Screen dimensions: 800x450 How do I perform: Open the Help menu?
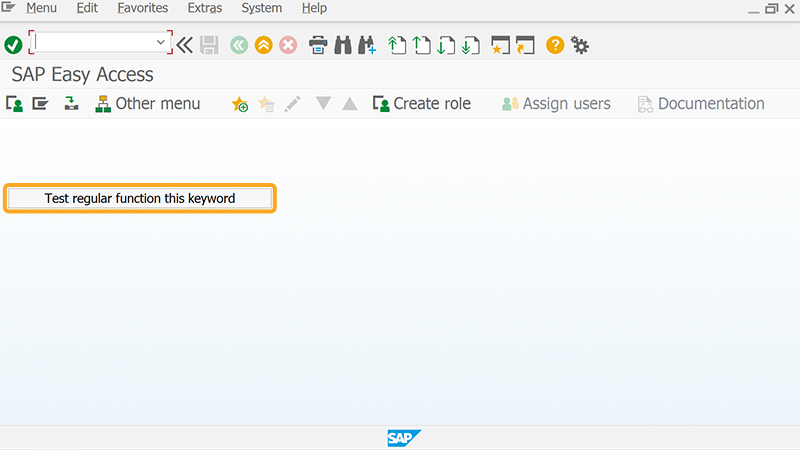314,8
